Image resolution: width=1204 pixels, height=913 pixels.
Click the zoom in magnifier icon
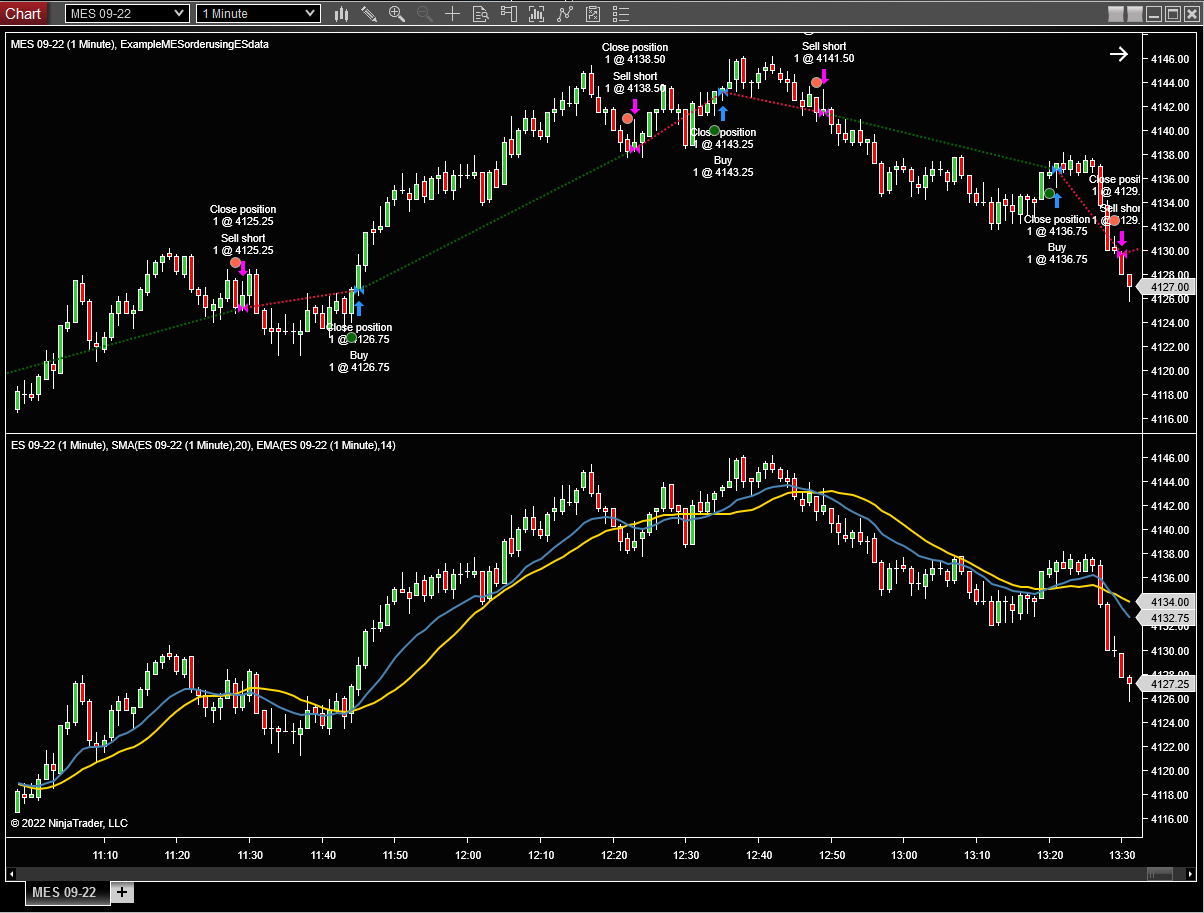point(397,13)
